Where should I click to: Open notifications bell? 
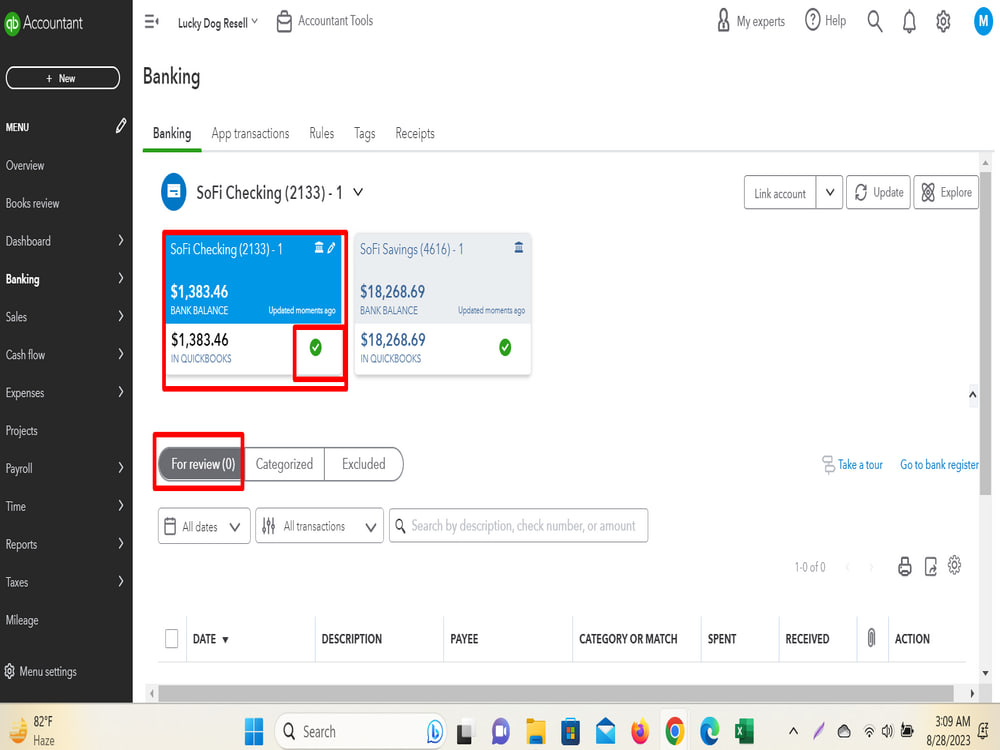pos(909,22)
